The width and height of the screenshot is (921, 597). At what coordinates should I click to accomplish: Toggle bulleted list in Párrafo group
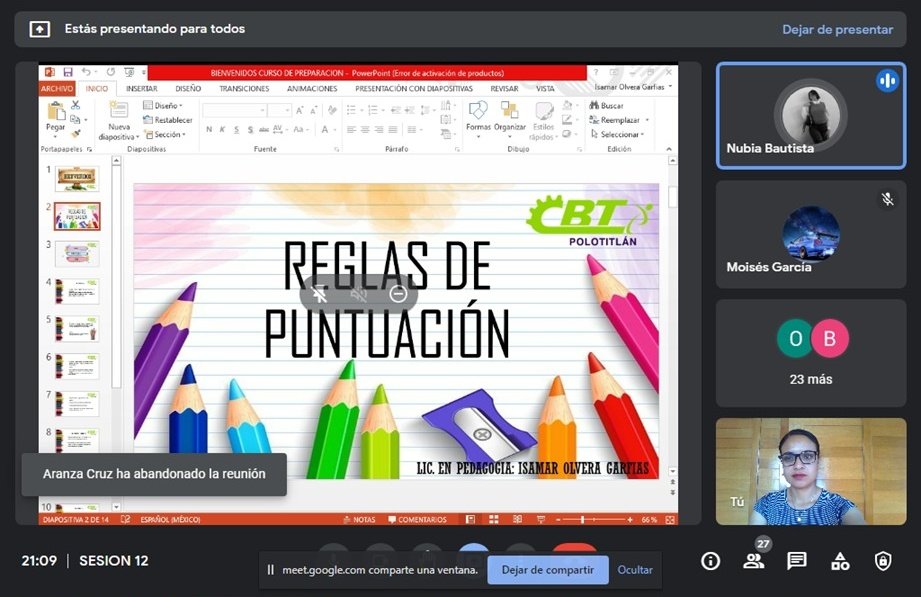pyautogui.click(x=353, y=110)
